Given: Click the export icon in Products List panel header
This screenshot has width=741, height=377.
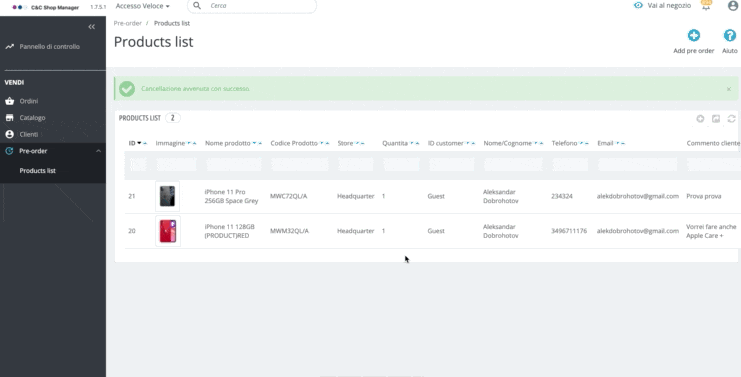Looking at the screenshot, I should [x=716, y=119].
